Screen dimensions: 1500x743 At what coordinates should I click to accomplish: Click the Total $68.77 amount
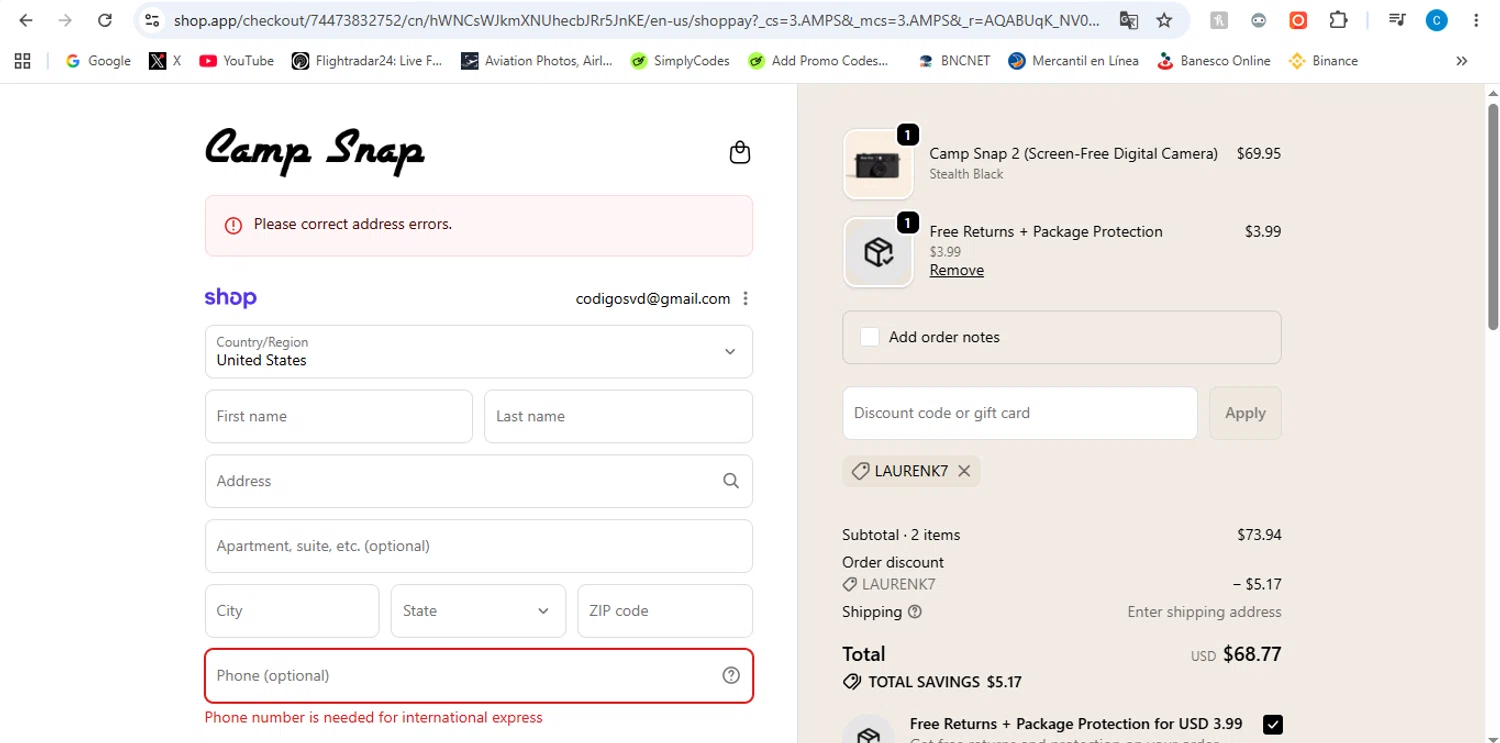pyautogui.click(x=1254, y=654)
